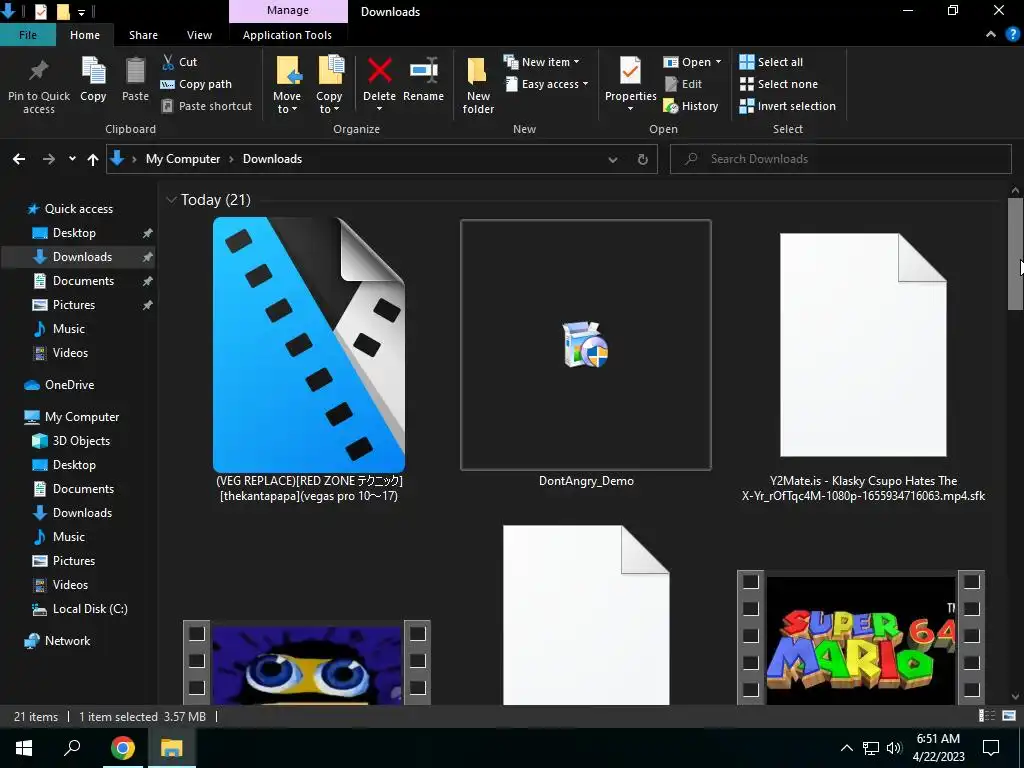
Task: Click the Copy ribbon icon
Action: point(93,71)
